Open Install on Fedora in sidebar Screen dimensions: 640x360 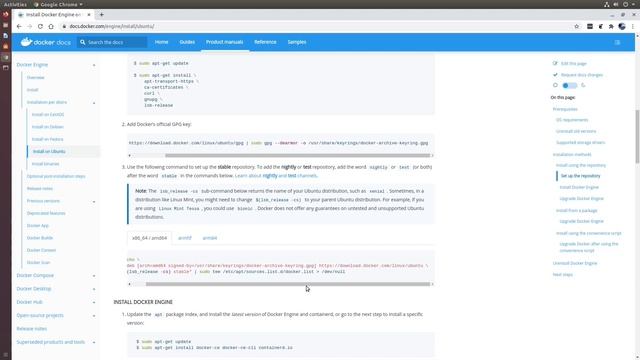(x=47, y=139)
